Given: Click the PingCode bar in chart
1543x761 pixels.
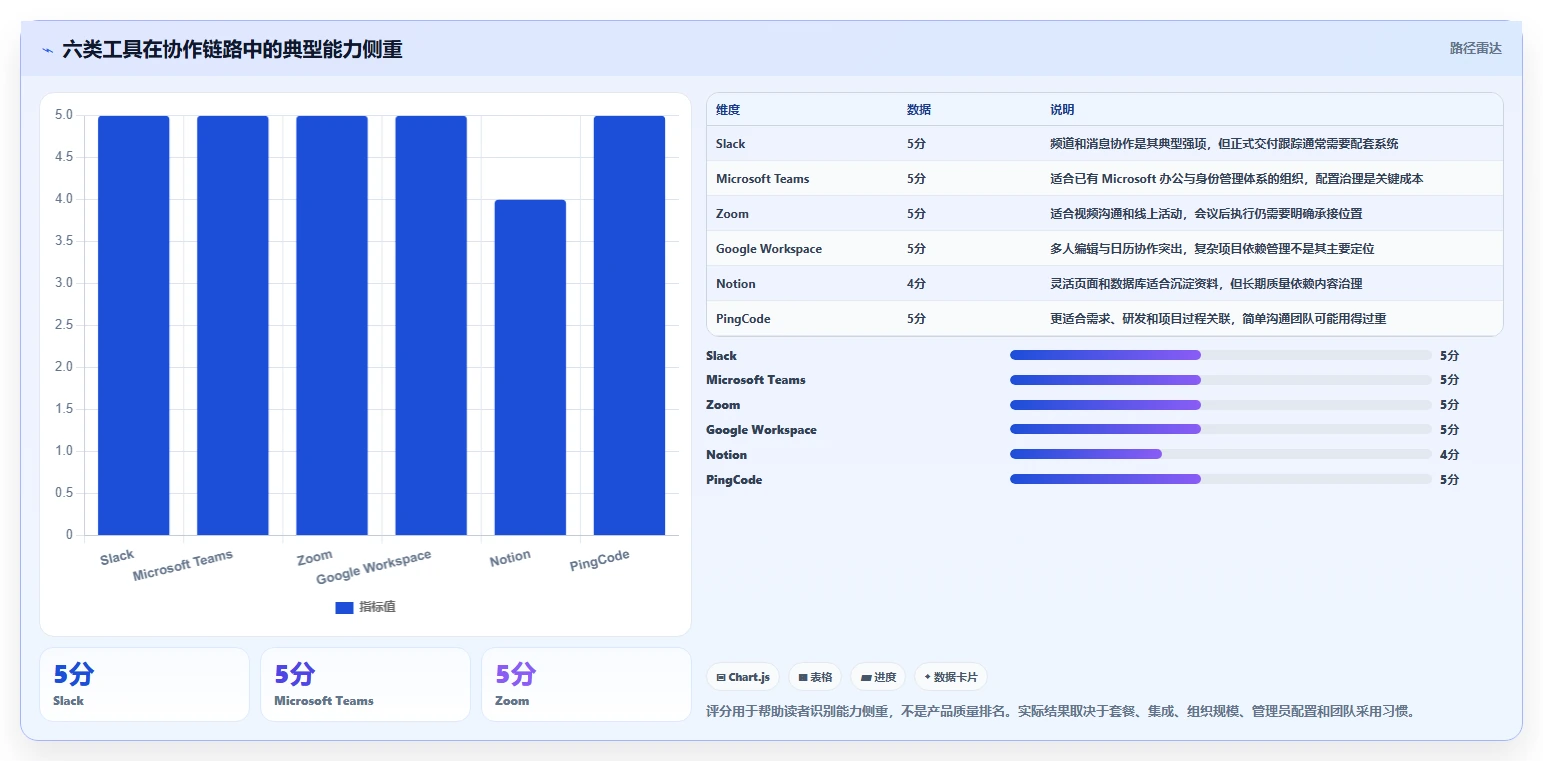Looking at the screenshot, I should pyautogui.click(x=630, y=325).
